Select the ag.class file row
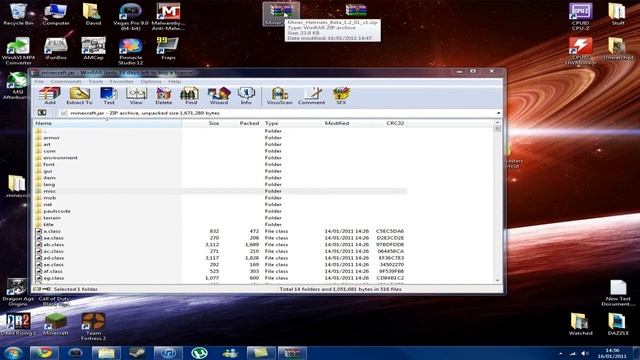Viewport: 640px width, 360px height. (220, 278)
